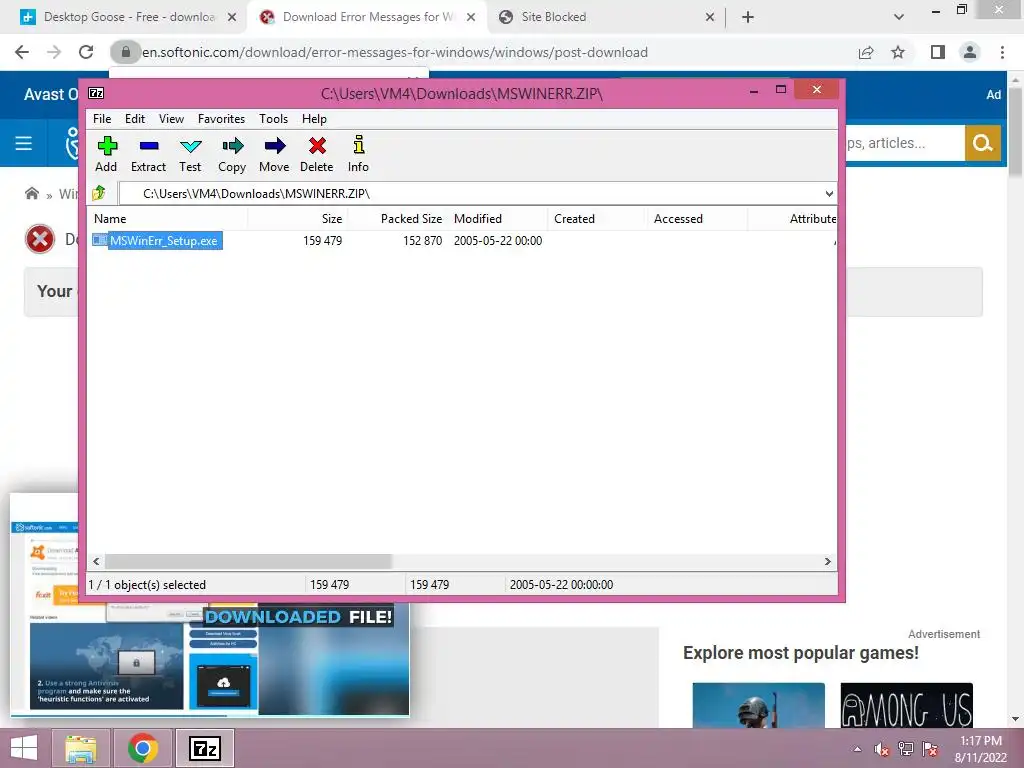Select the Copy toolbar icon
1024x768 pixels.
(232, 154)
